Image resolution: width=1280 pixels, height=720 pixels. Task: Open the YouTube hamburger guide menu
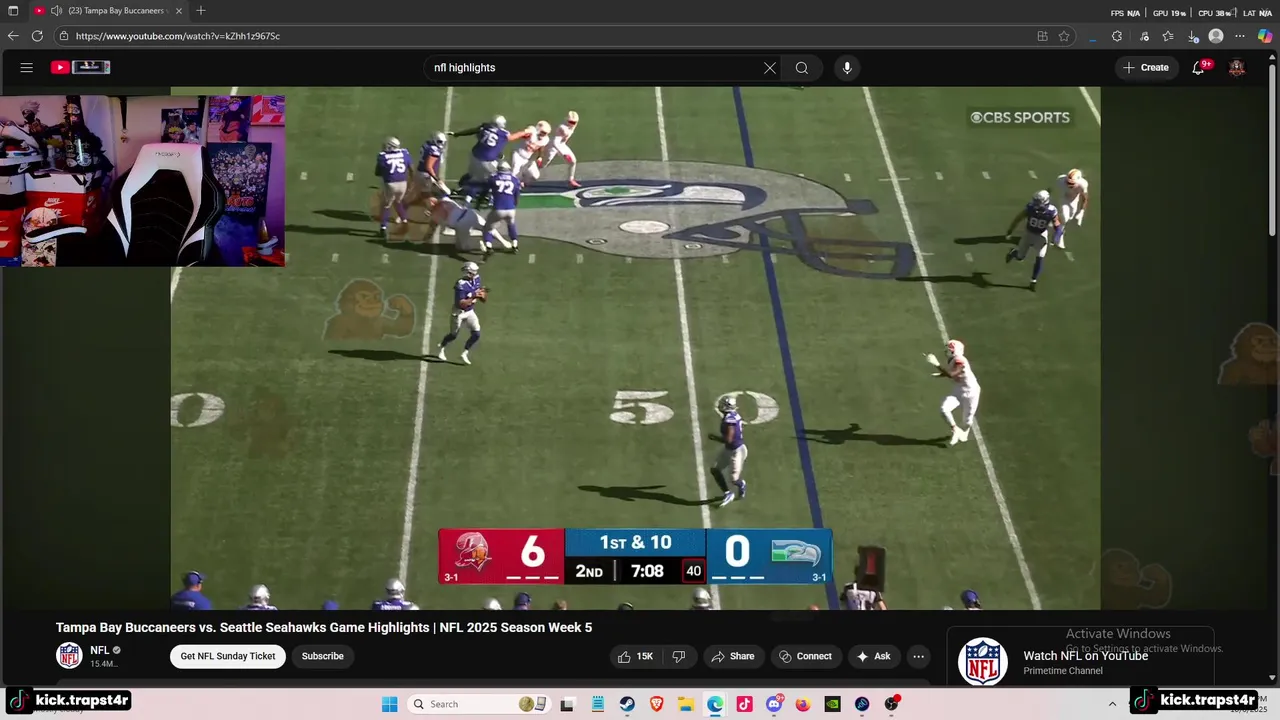[27, 68]
